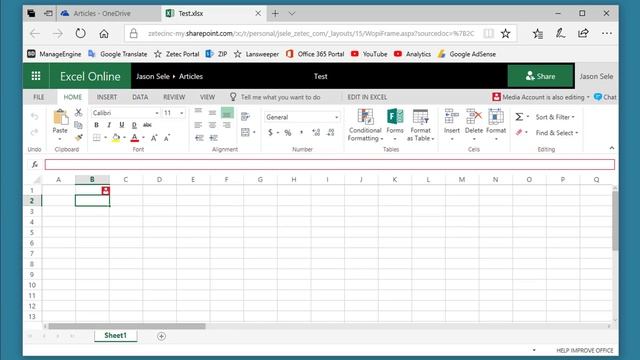
Task: Toggle Middle Align in Alignment group
Action: tap(212, 112)
